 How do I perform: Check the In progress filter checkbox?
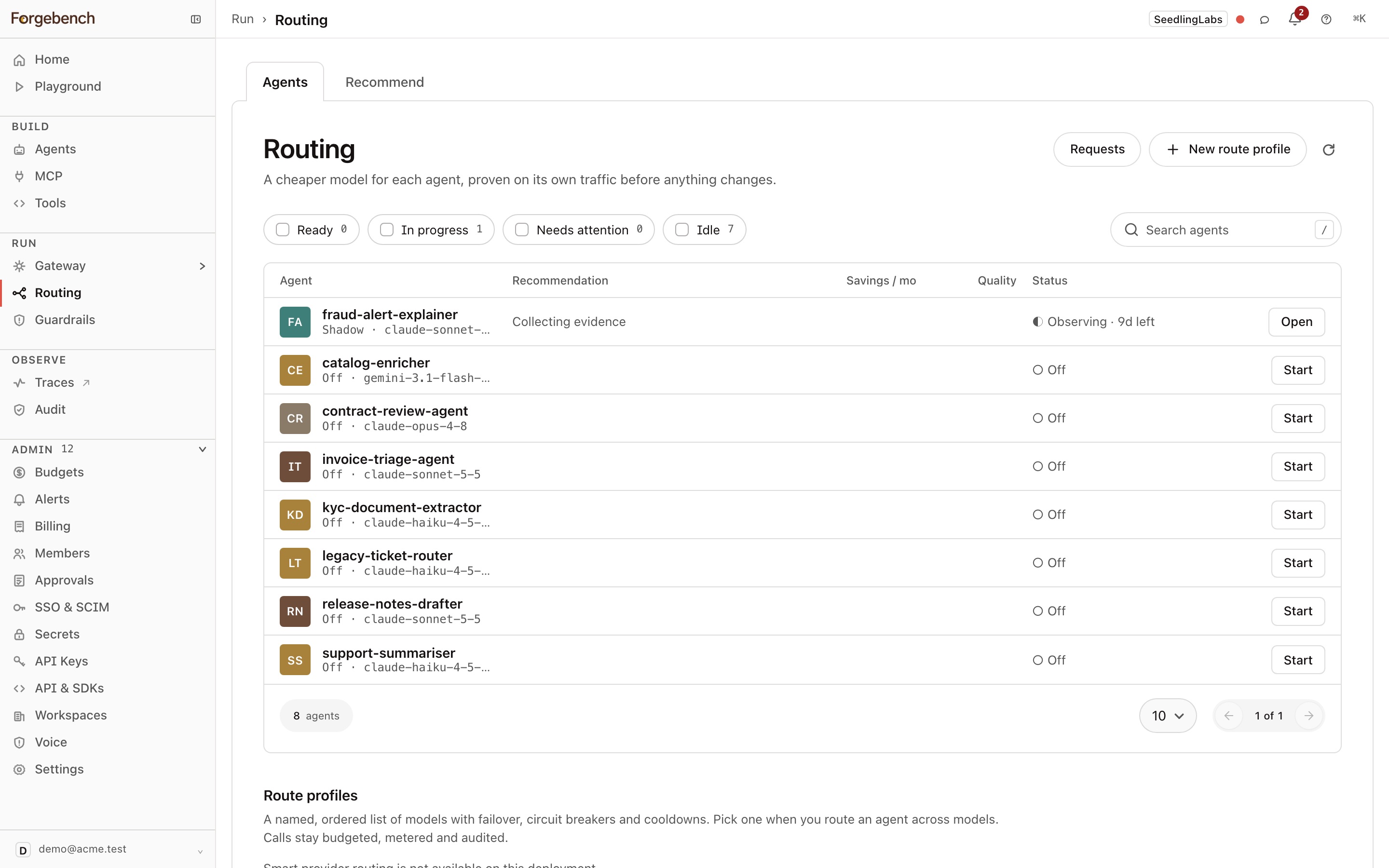pyautogui.click(x=387, y=230)
